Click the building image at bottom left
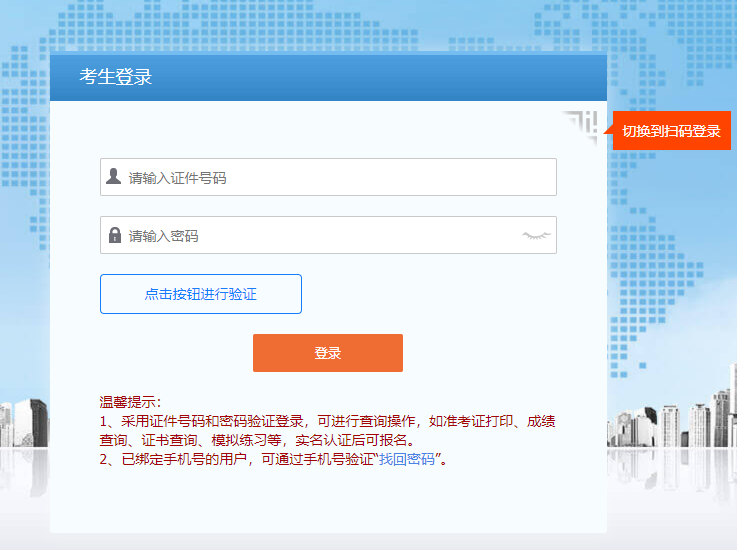Viewport: 737px width, 550px height. click(x=24, y=422)
